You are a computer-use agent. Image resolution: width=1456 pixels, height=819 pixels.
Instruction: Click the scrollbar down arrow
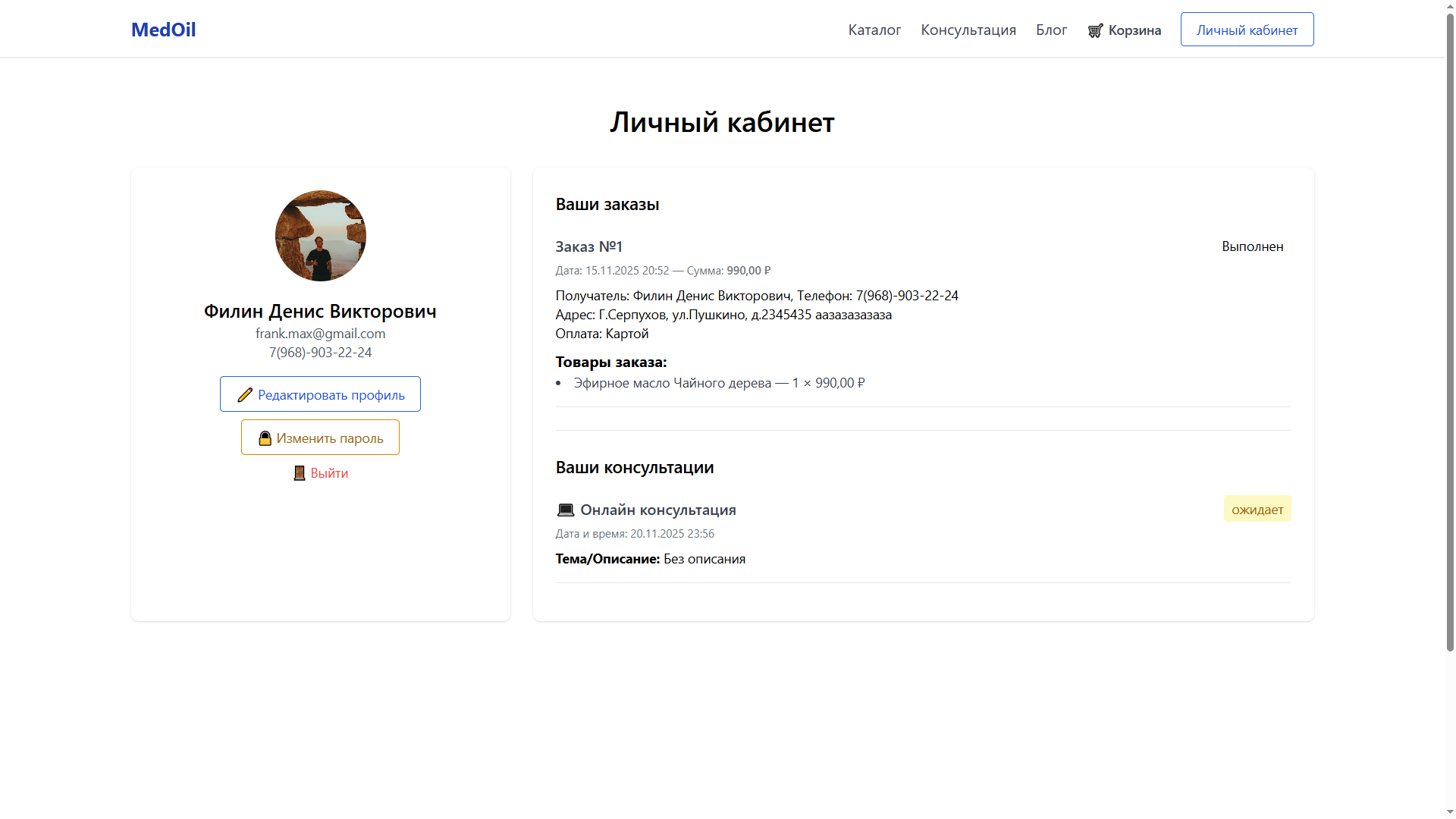click(x=1450, y=812)
